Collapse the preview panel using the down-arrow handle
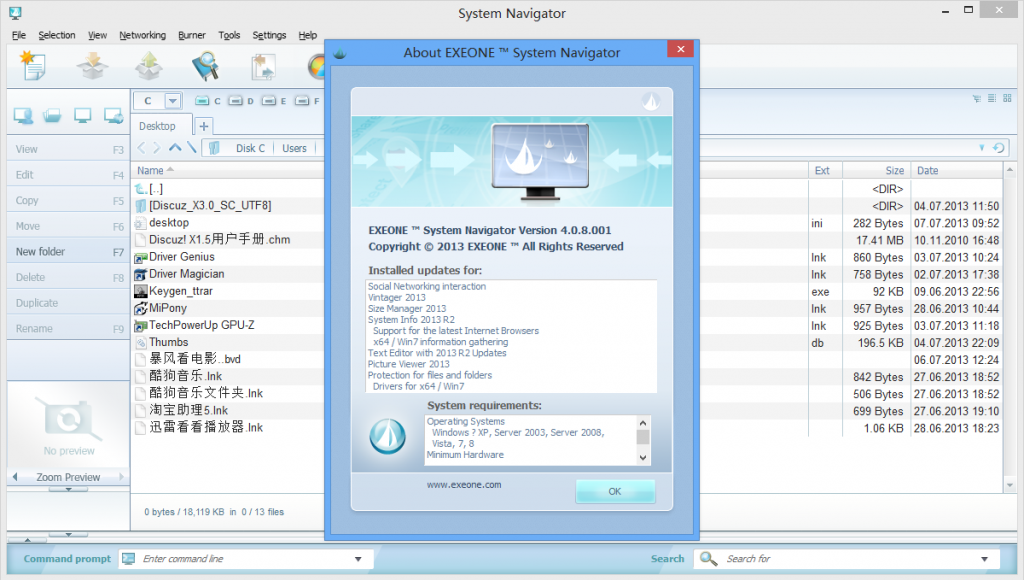 [x=68, y=489]
